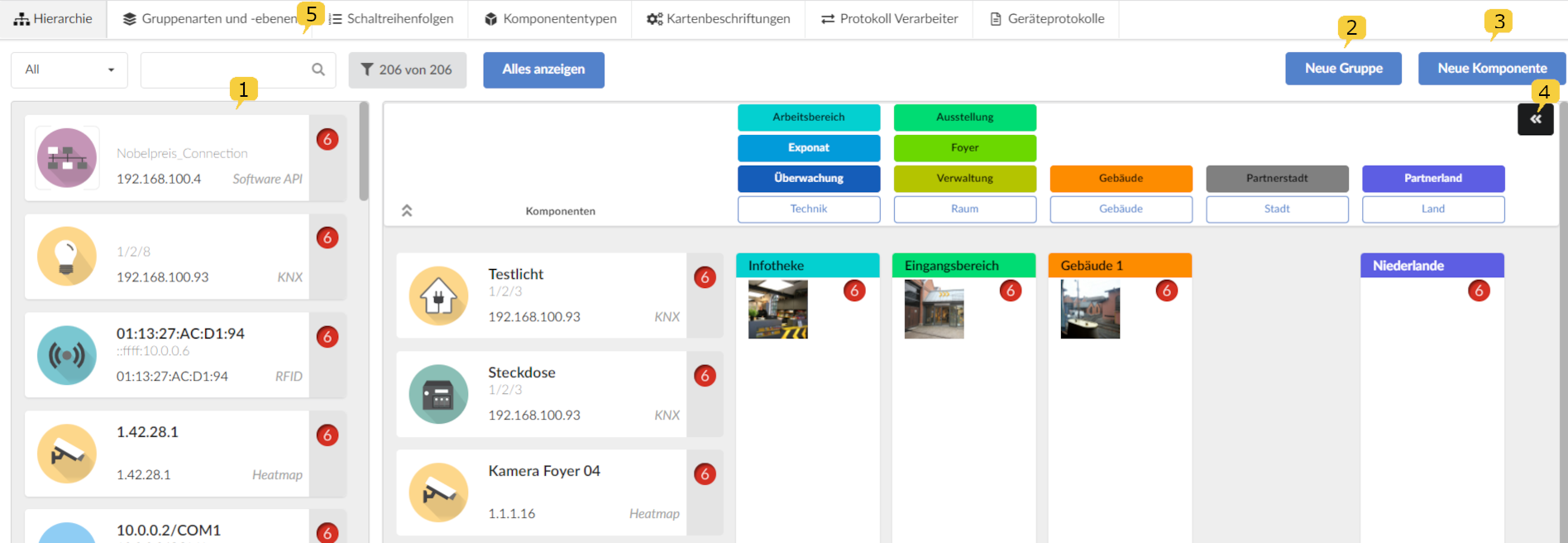The width and height of the screenshot is (1568, 543).
Task: Open the All filter dropdown
Action: click(x=69, y=70)
